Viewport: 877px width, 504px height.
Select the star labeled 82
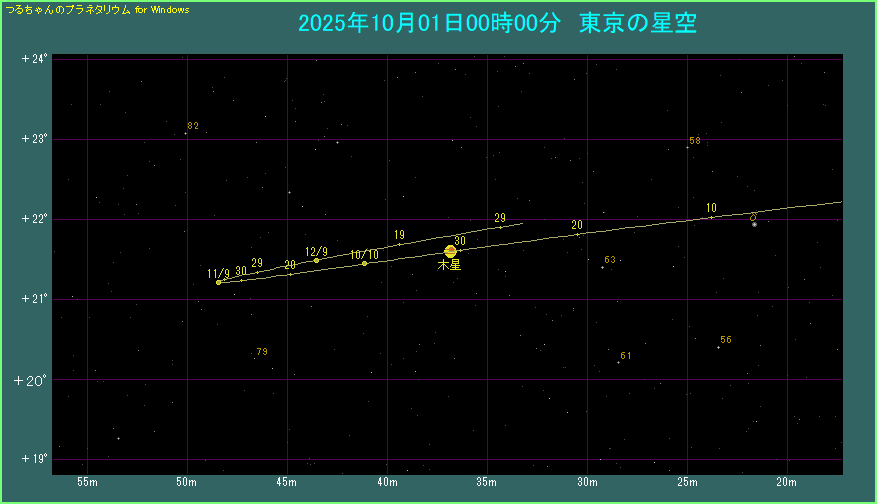186,133
